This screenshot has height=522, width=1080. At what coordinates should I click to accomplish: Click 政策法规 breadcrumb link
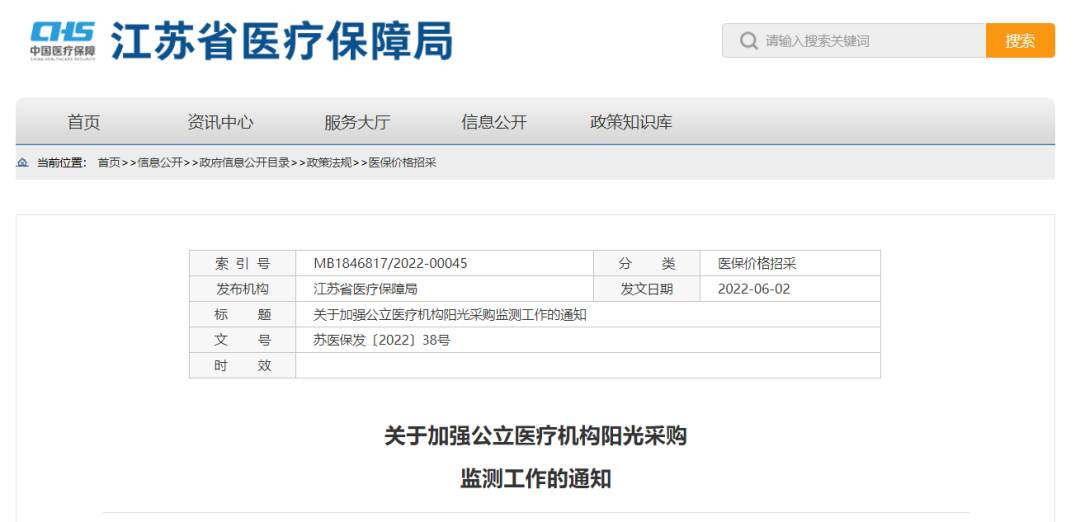point(329,163)
